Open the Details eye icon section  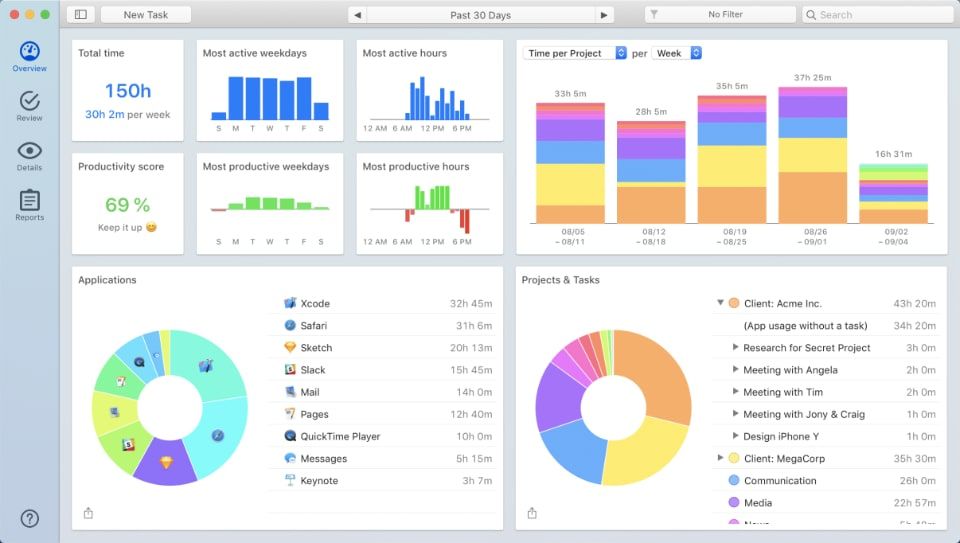click(x=29, y=156)
